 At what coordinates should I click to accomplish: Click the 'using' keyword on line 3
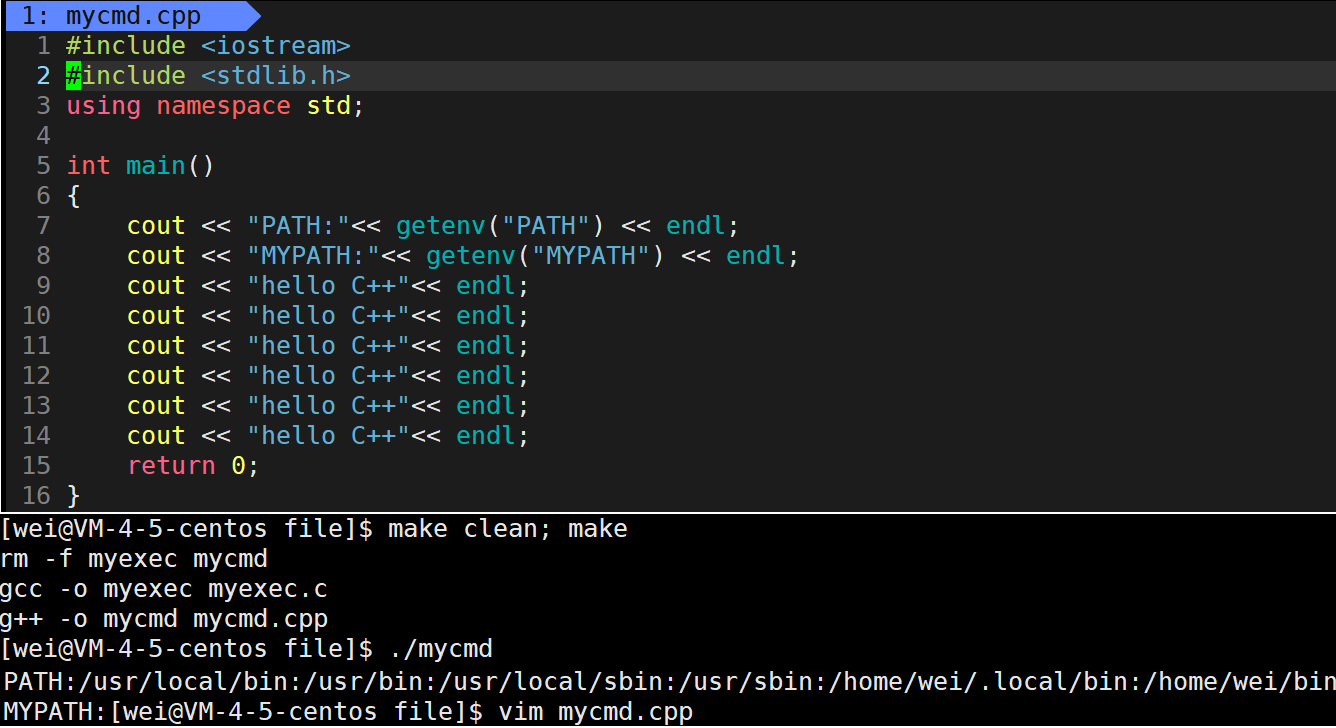pos(103,106)
